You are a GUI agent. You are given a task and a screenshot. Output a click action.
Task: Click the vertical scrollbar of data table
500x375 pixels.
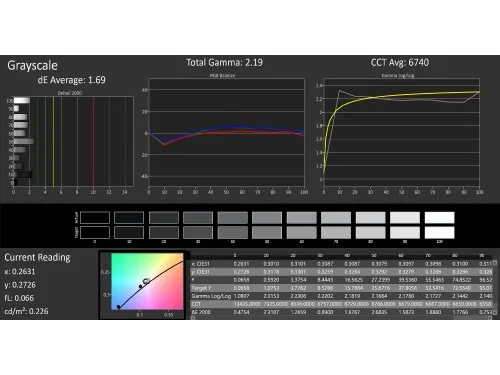tap(495, 288)
